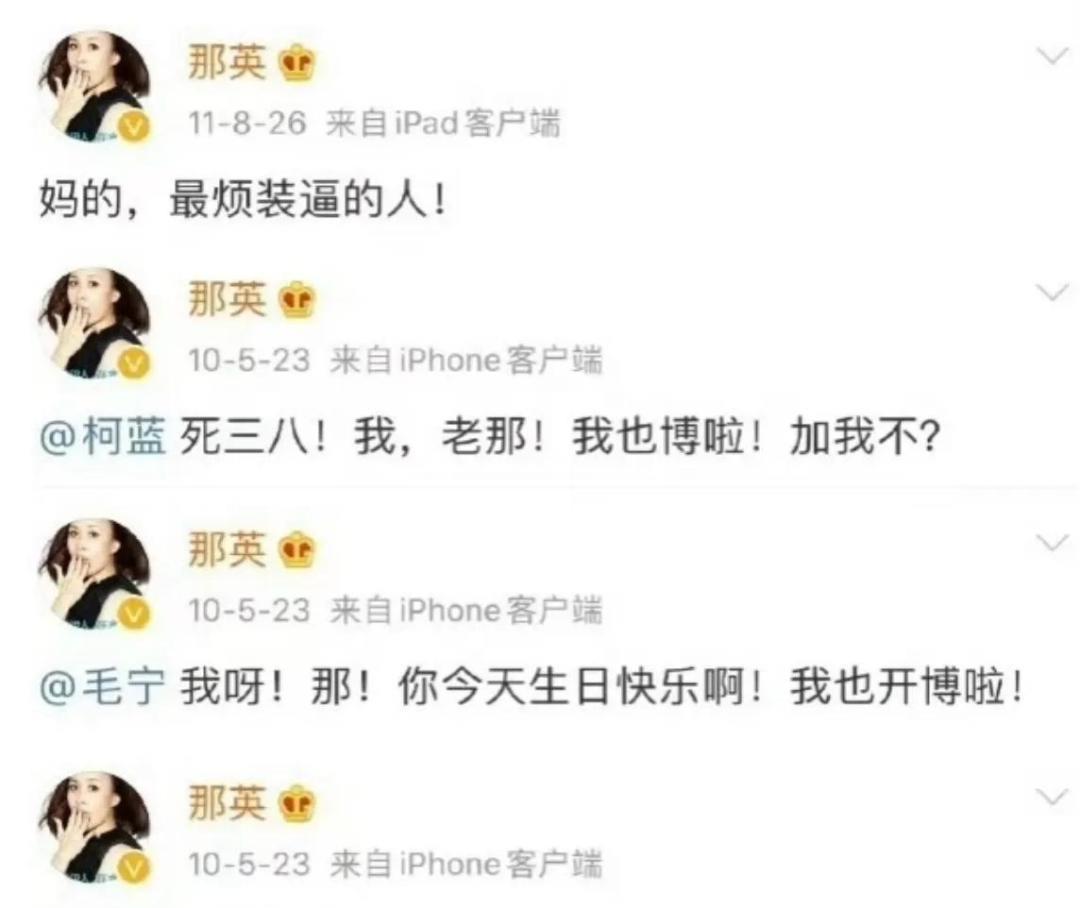The image size is (1080, 908).
Task: Click the crown badge on the last post
Action: (x=298, y=804)
